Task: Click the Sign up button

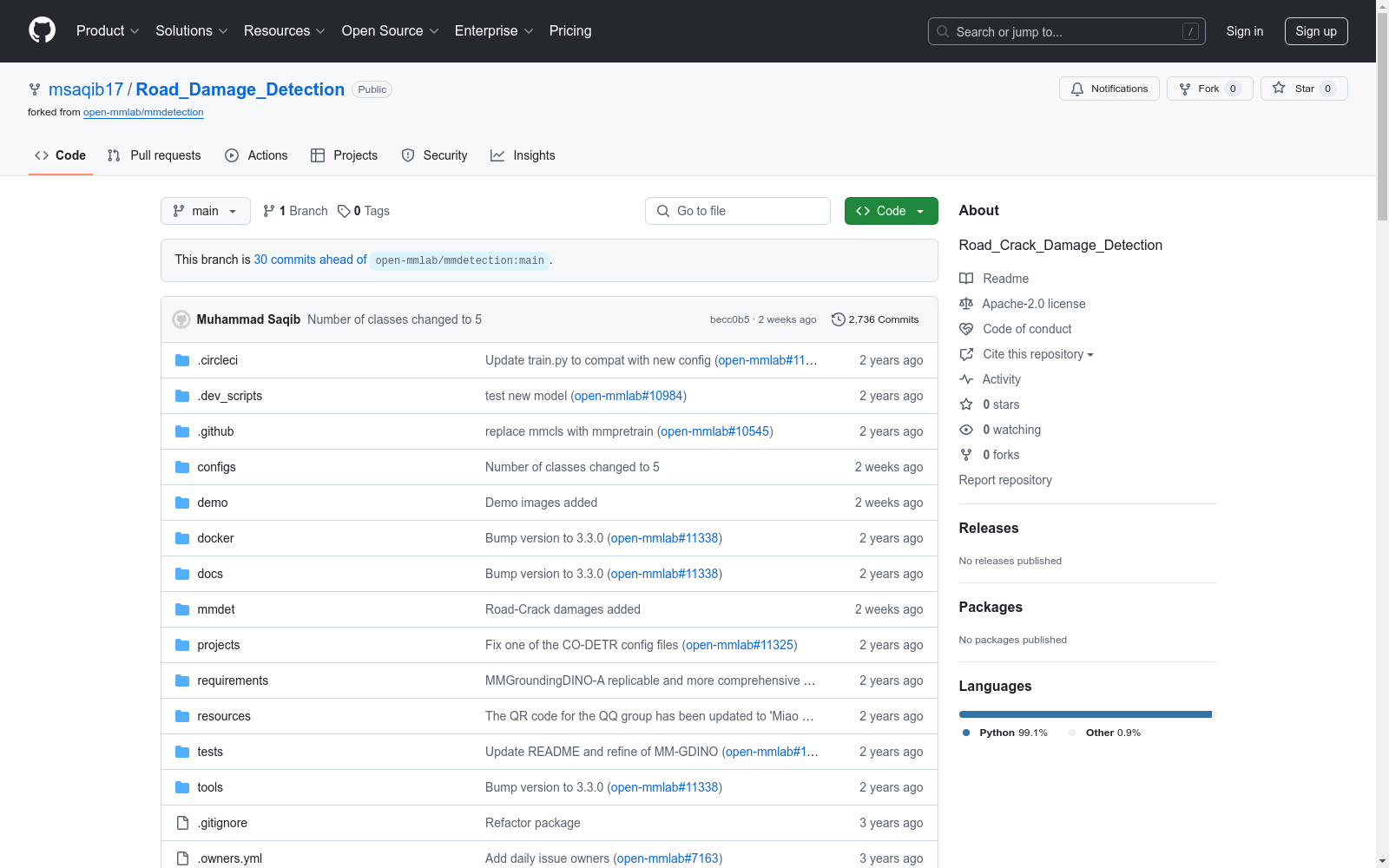Action: 1316,31
